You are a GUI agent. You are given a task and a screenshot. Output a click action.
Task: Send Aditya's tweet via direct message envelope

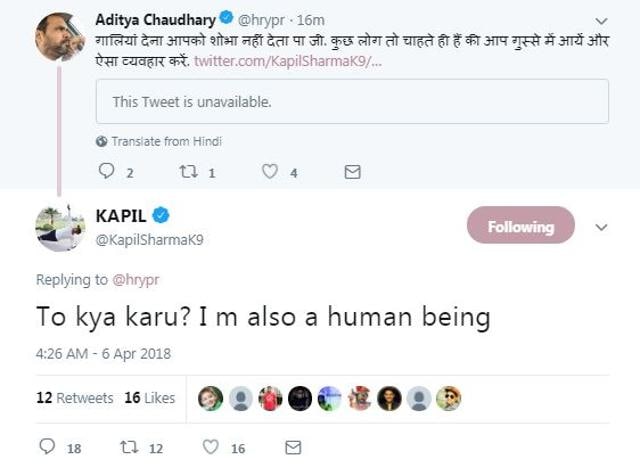pos(352,172)
